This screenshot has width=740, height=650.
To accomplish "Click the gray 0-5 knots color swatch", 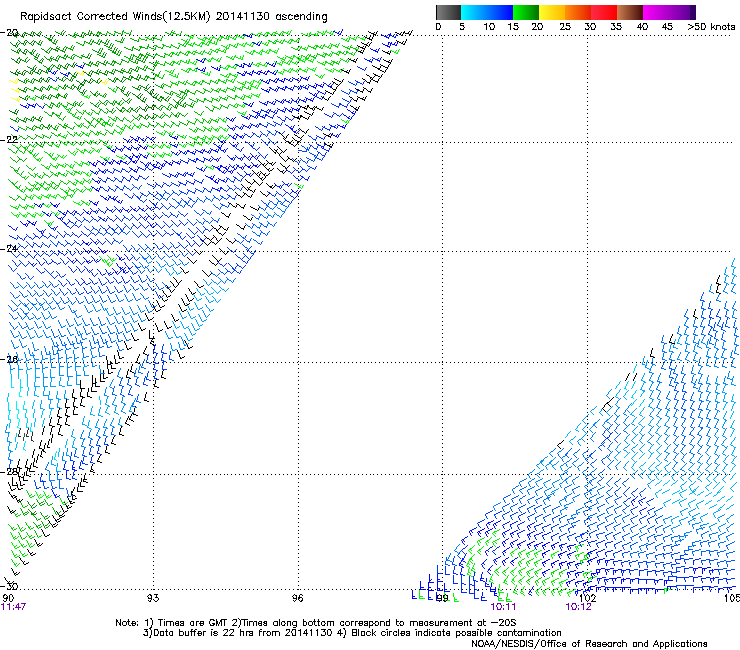I will click(x=448, y=12).
